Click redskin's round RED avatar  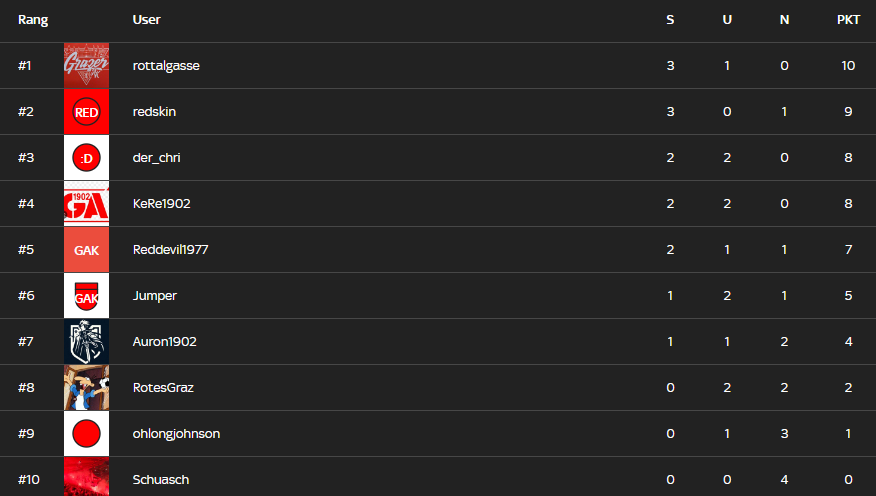[86, 112]
